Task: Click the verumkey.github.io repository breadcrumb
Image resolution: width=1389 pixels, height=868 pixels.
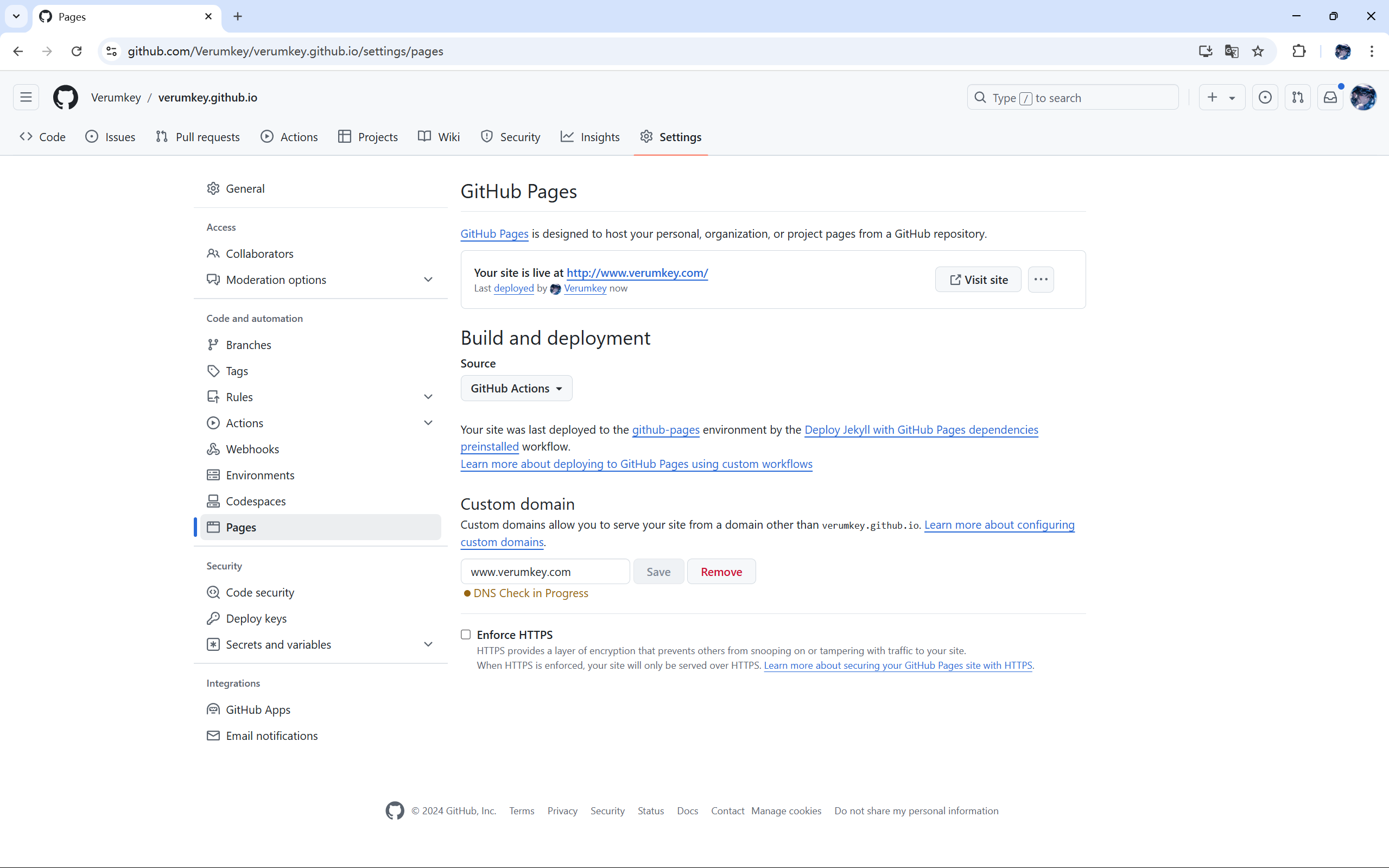Action: click(208, 98)
